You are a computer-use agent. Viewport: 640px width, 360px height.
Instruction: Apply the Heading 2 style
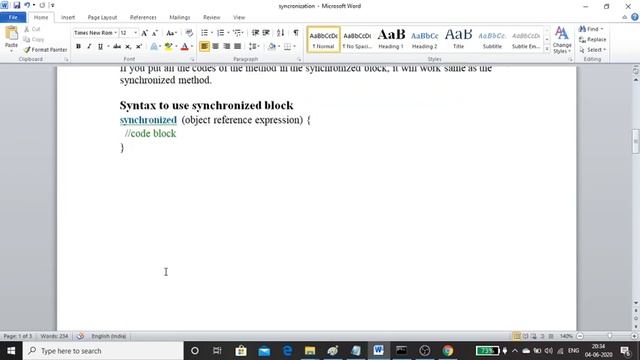(x=424, y=39)
